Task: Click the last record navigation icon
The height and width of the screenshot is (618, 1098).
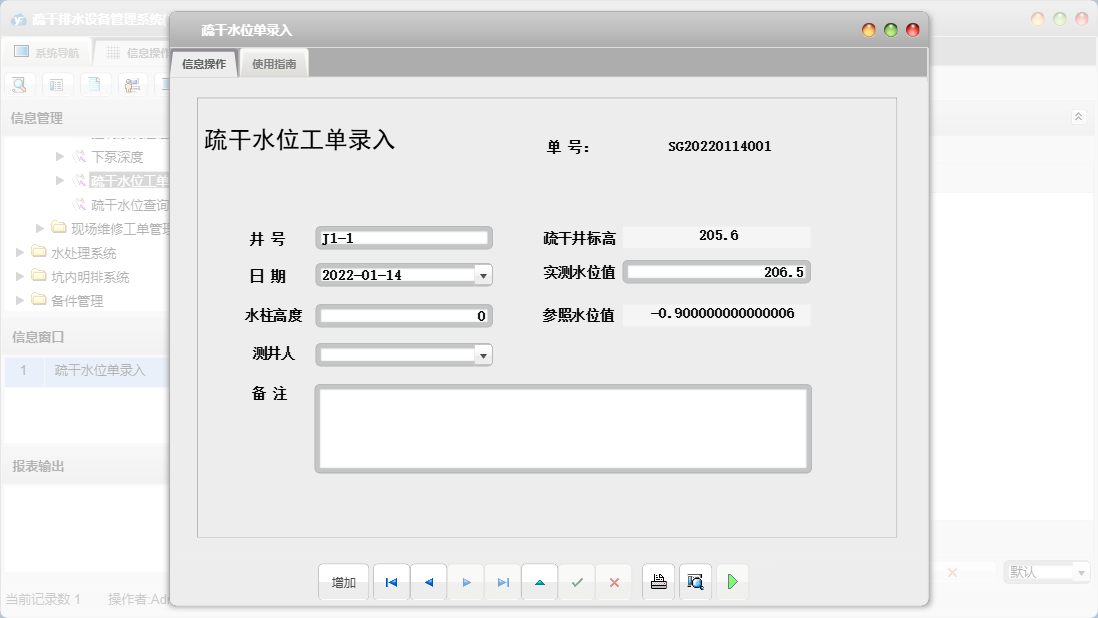Action: coord(503,581)
